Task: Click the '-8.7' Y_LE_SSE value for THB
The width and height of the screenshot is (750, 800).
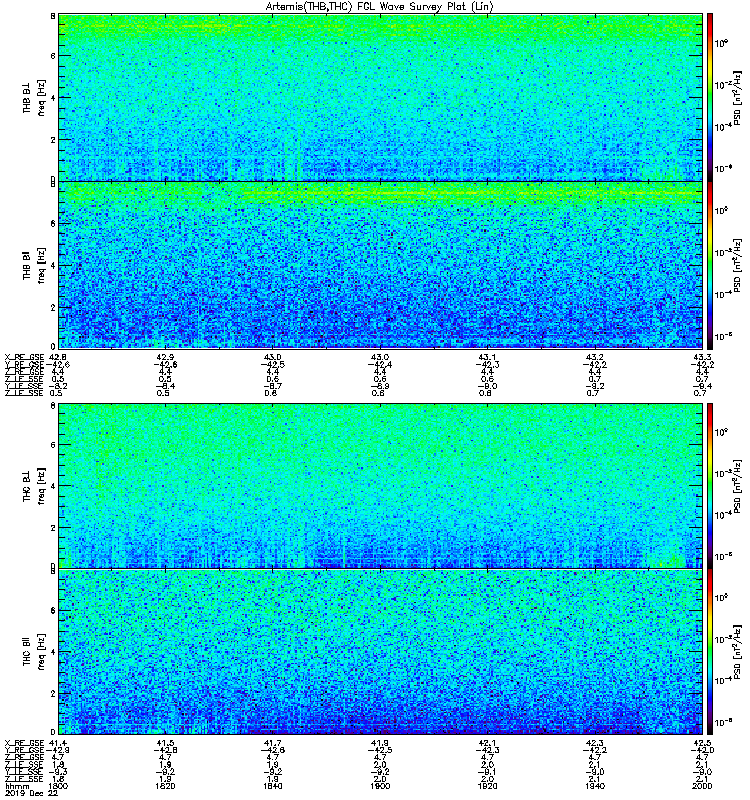Action: (x=272, y=386)
